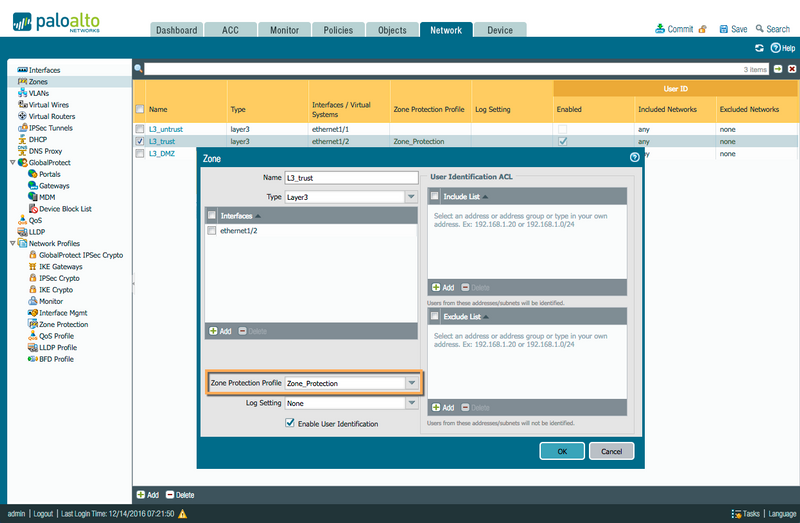Click OK in the Zone dialog
Image resolution: width=800 pixels, height=523 pixels.
(x=562, y=451)
